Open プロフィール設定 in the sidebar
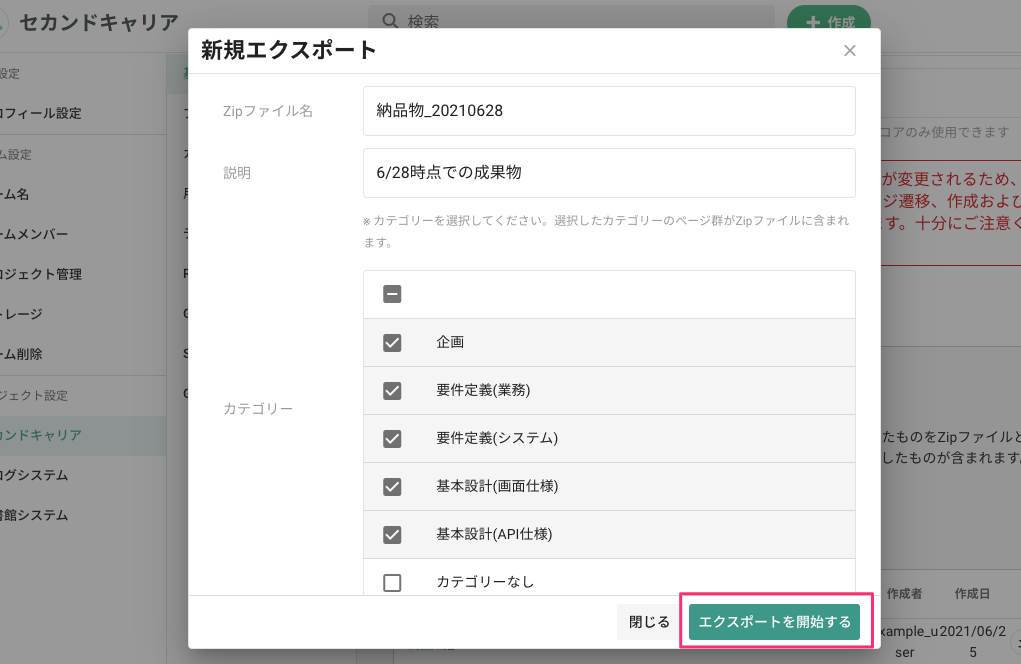 (x=40, y=113)
